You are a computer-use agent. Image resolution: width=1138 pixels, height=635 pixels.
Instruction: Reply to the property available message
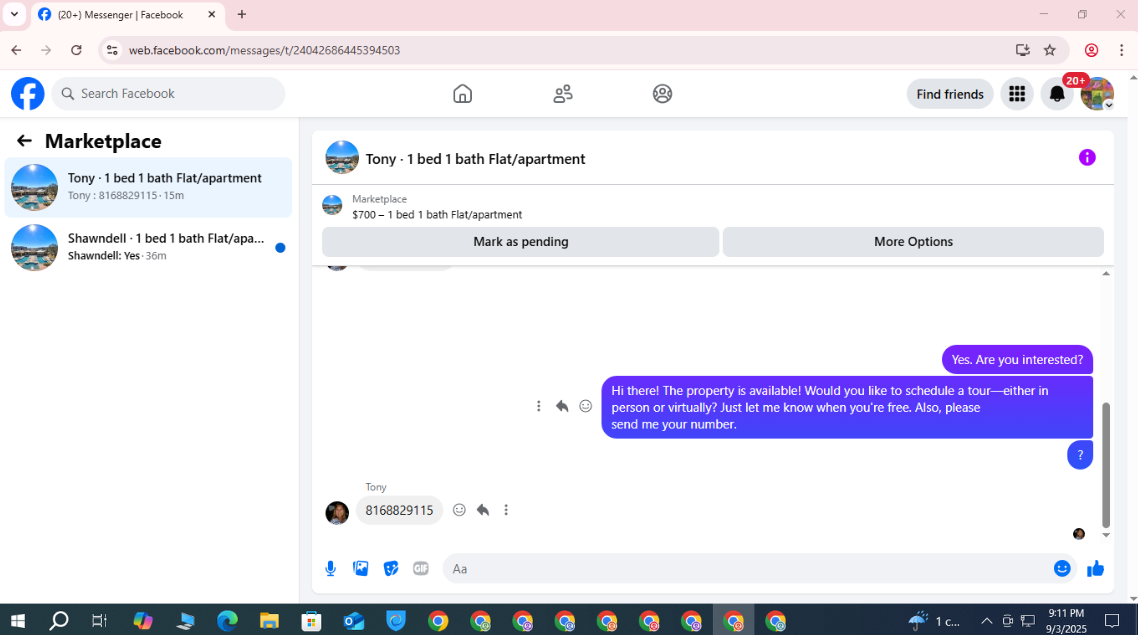562,406
